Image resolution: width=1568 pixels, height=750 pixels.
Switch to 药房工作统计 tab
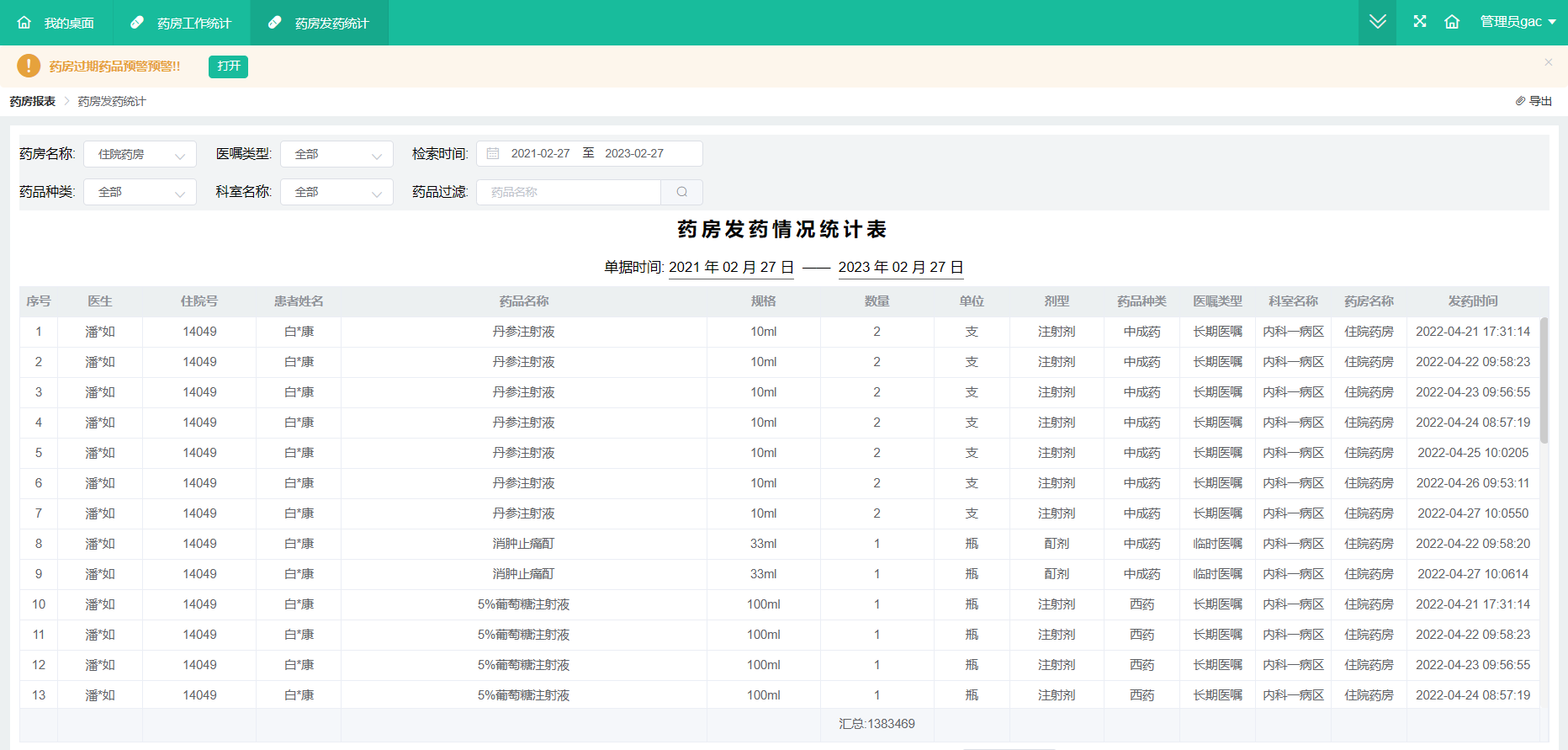click(181, 23)
